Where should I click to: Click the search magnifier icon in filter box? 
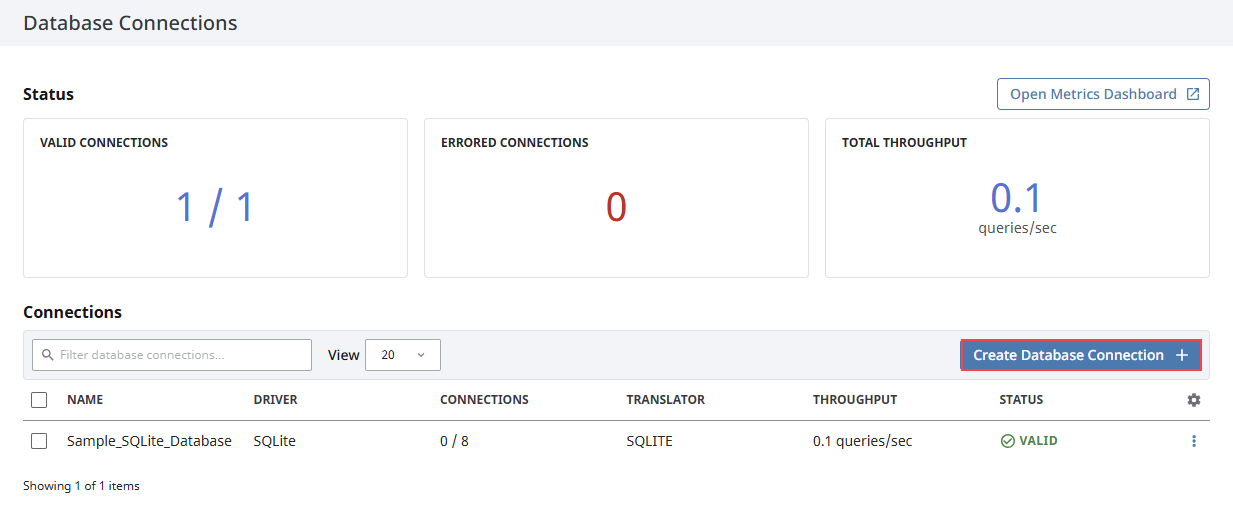pos(47,355)
